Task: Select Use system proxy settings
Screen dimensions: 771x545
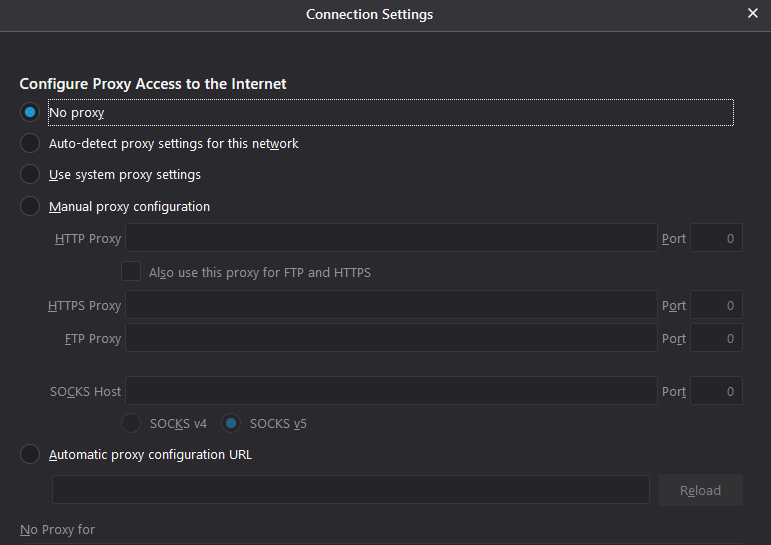Action: 30,174
